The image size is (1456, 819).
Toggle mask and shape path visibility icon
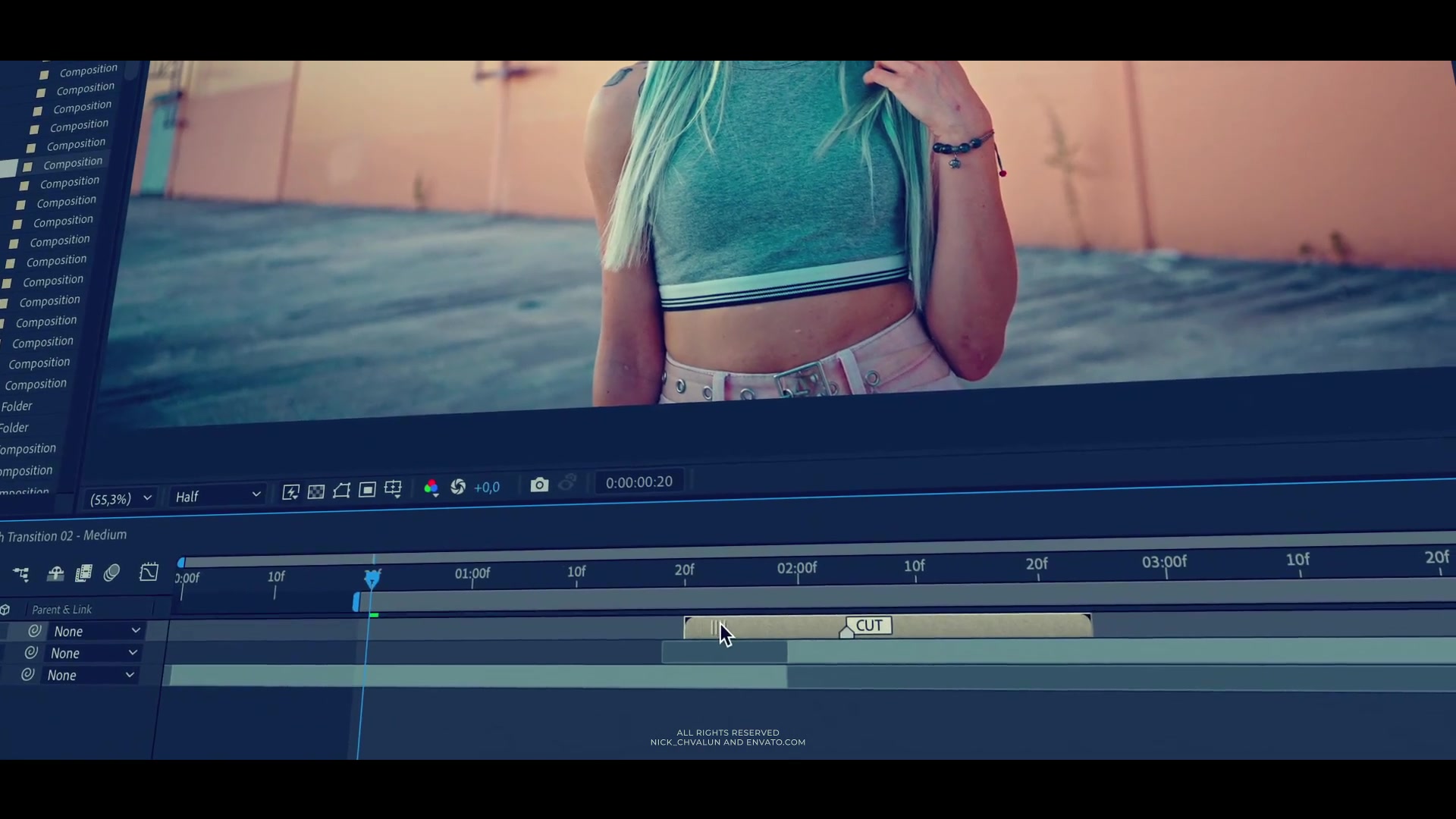coord(341,491)
